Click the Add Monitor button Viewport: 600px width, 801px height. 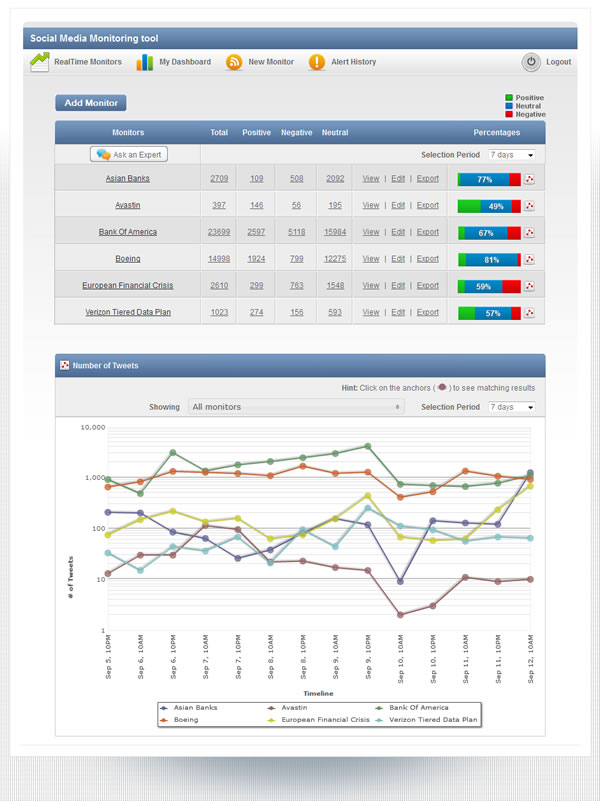[91, 103]
